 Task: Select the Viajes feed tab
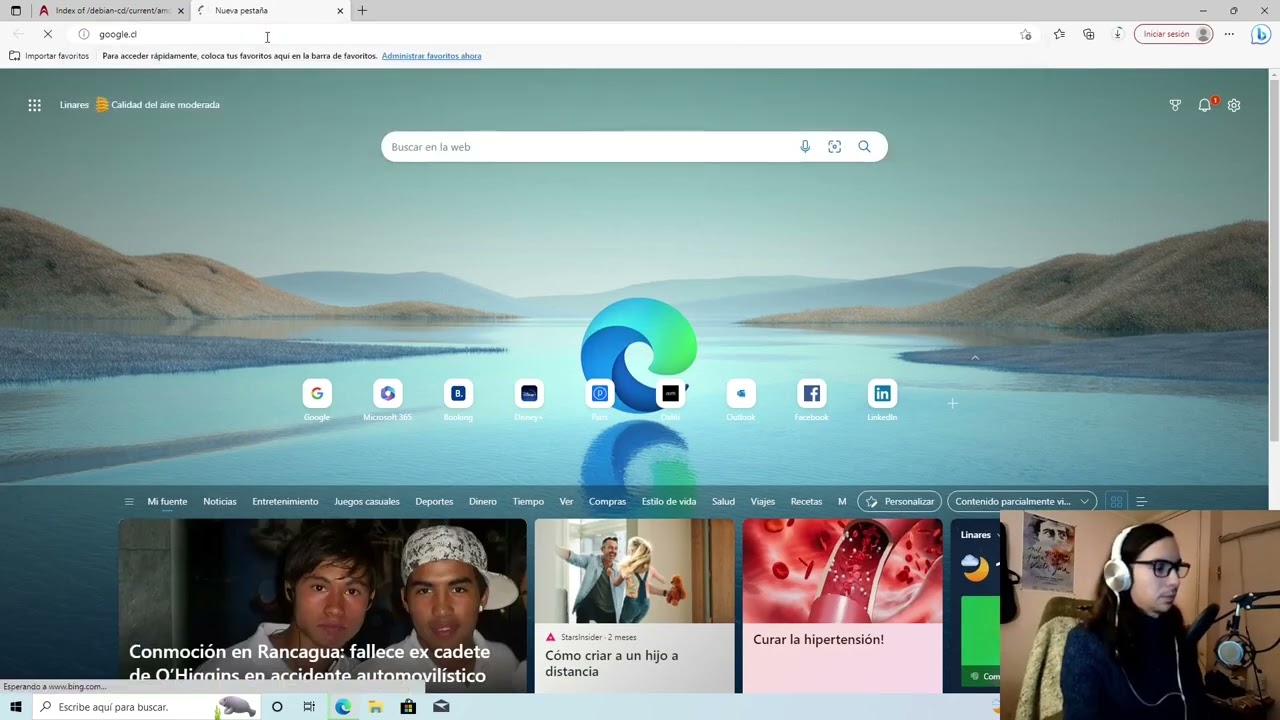[763, 502]
